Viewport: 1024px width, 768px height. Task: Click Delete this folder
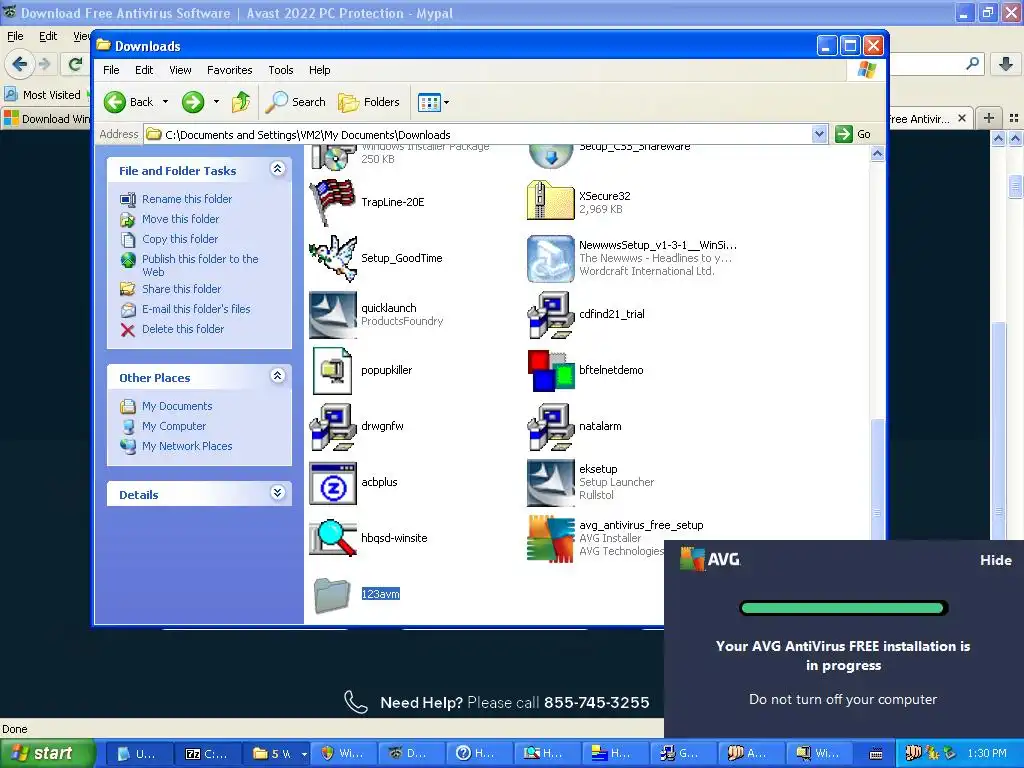183,329
